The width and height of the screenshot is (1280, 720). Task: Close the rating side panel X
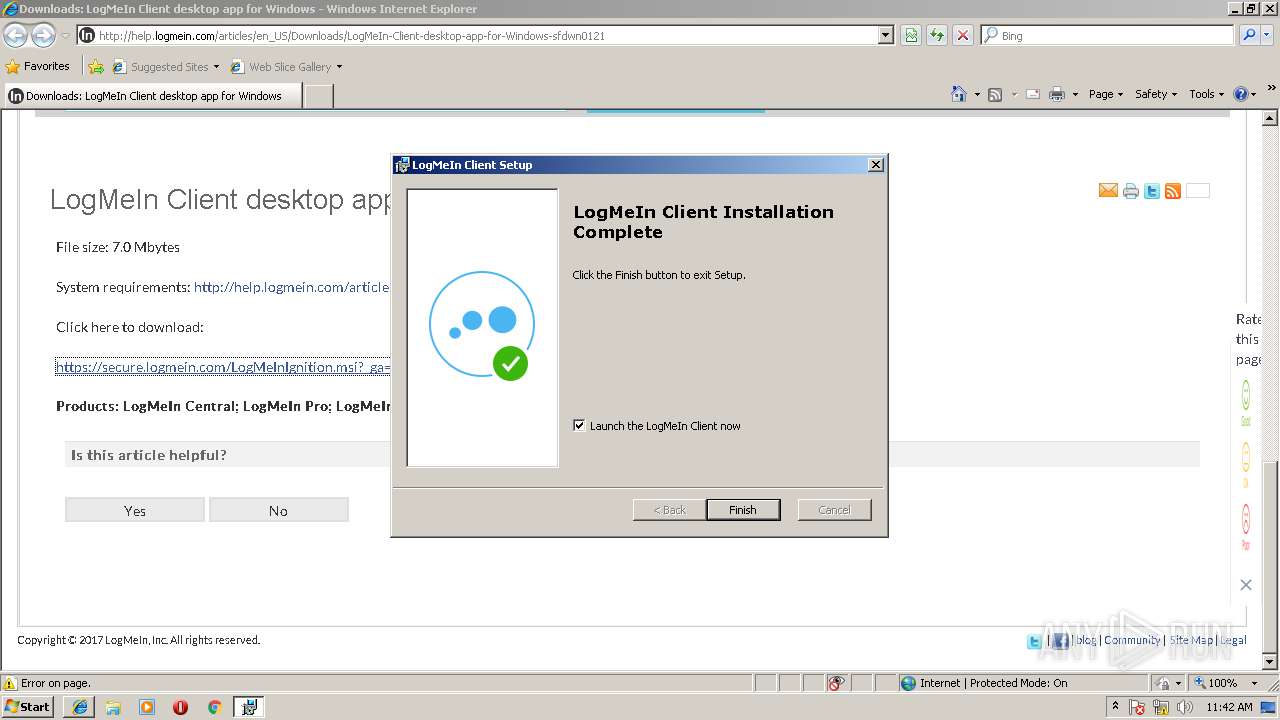point(1246,585)
